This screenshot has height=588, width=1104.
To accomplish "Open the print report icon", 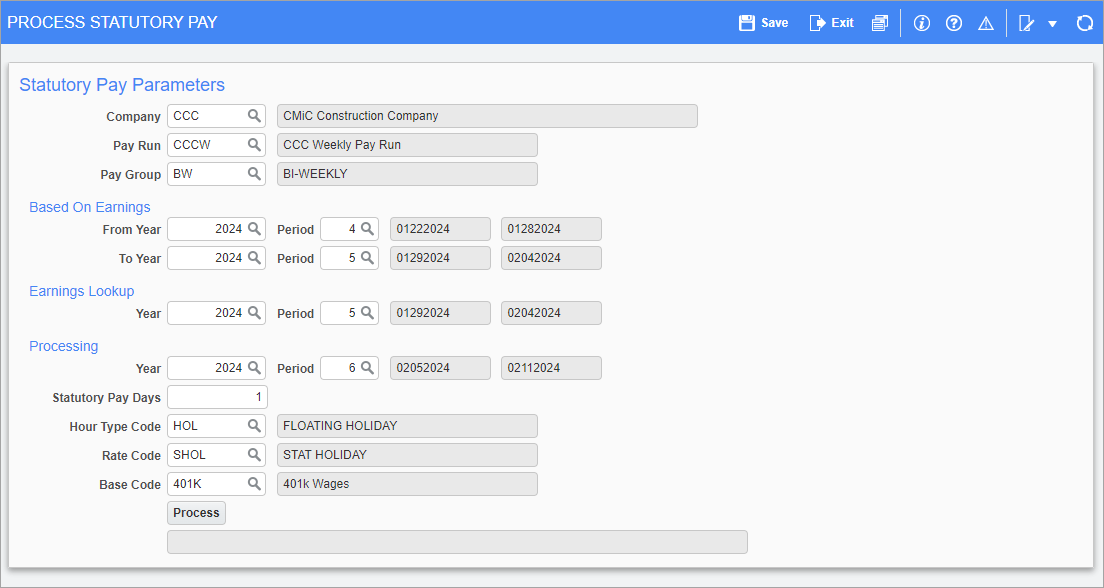I will click(880, 22).
